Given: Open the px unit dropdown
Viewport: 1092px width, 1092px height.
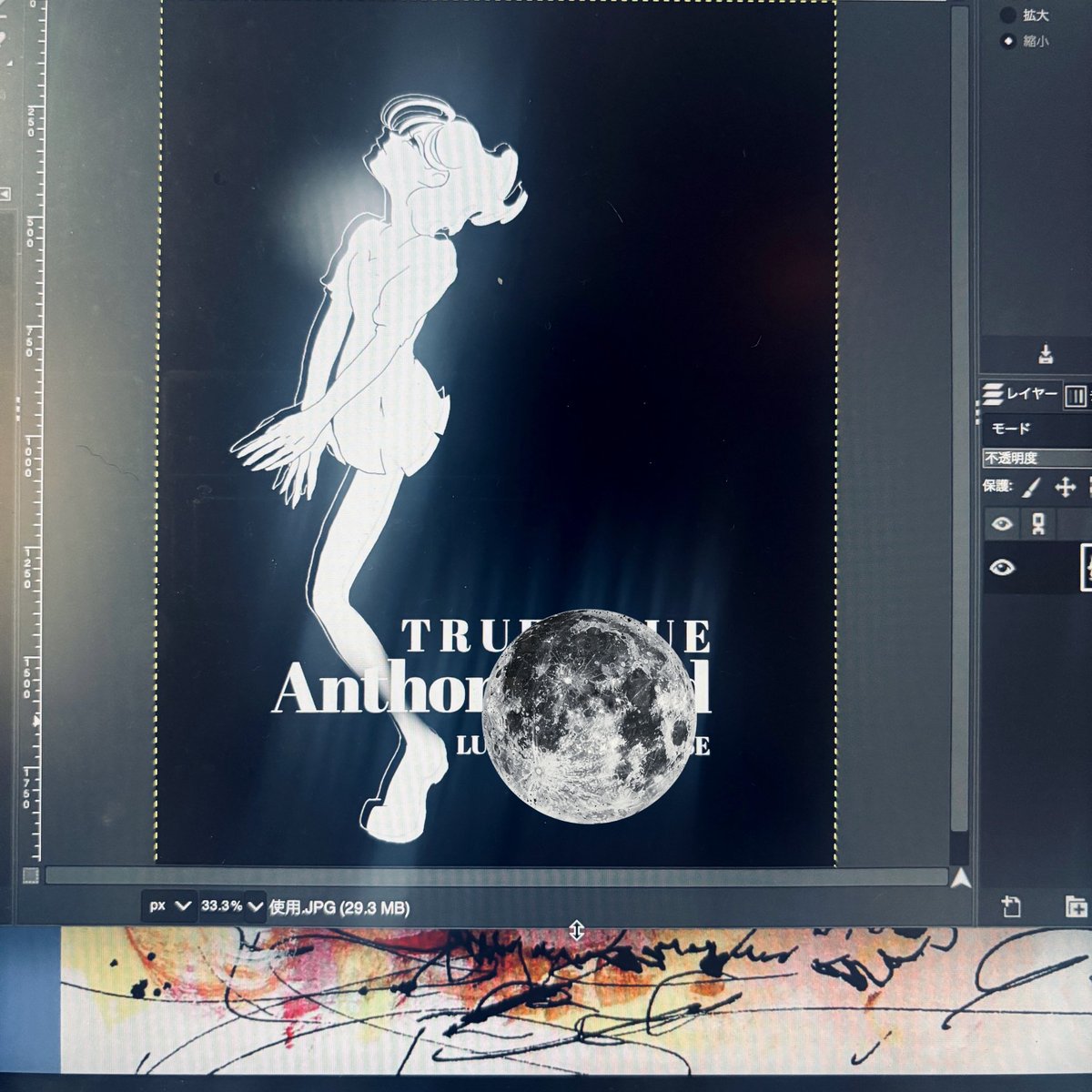Looking at the screenshot, I should pos(168,906).
